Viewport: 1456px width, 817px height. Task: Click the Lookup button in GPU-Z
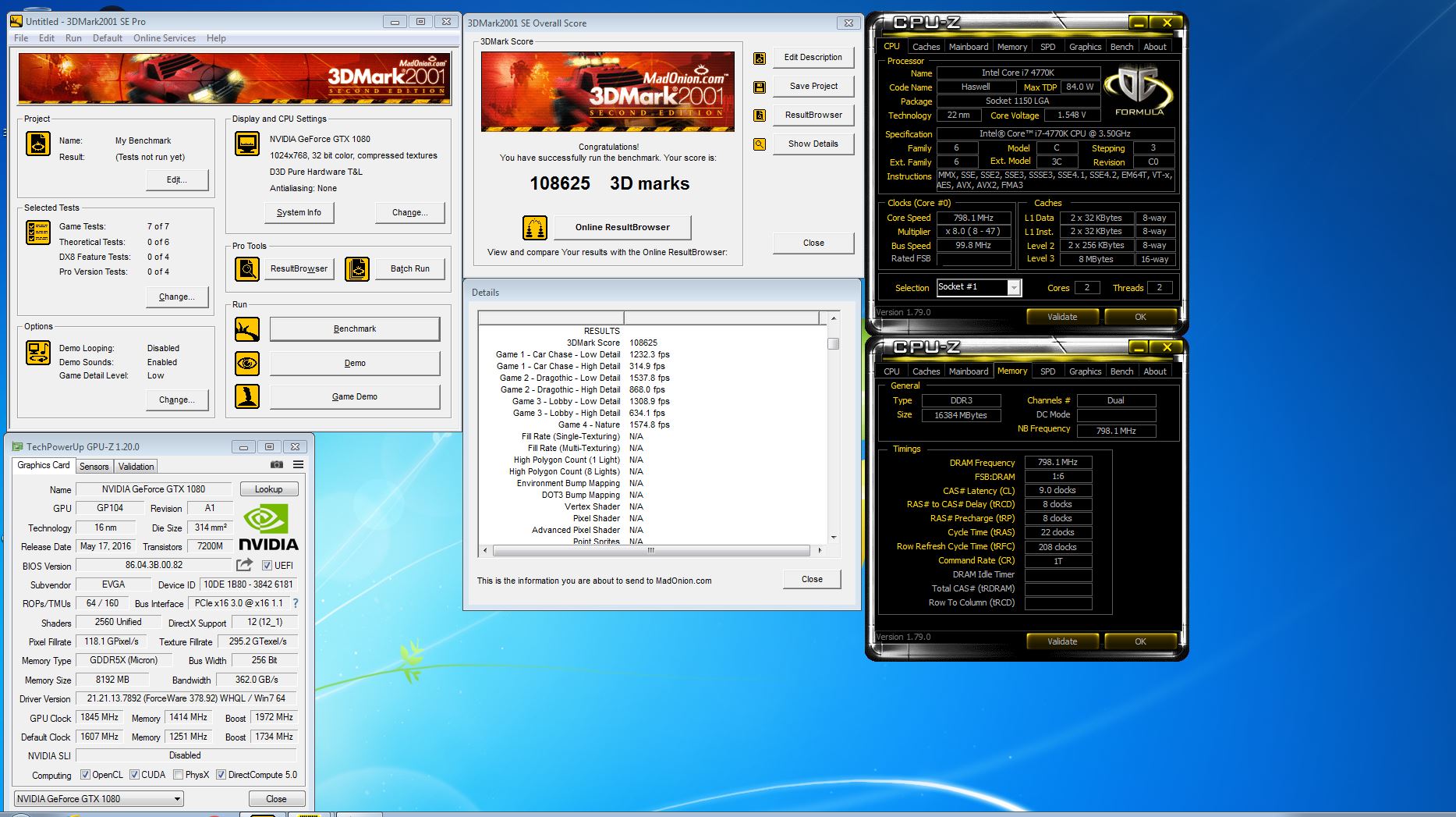(x=268, y=489)
